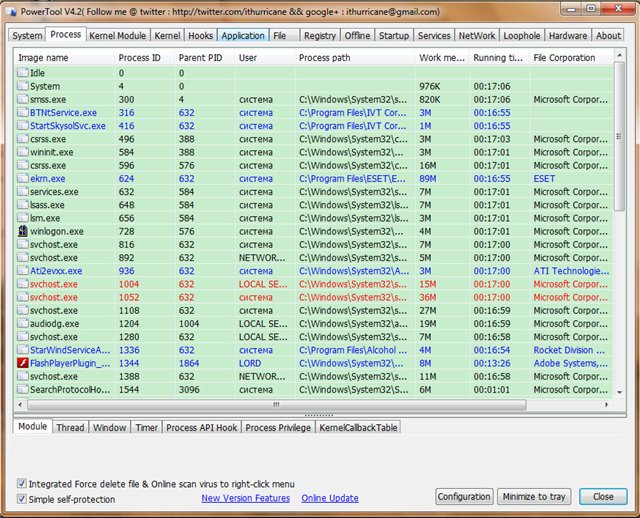
Task: Click the PowerTool title bar app icon
Action: click(x=12, y=11)
